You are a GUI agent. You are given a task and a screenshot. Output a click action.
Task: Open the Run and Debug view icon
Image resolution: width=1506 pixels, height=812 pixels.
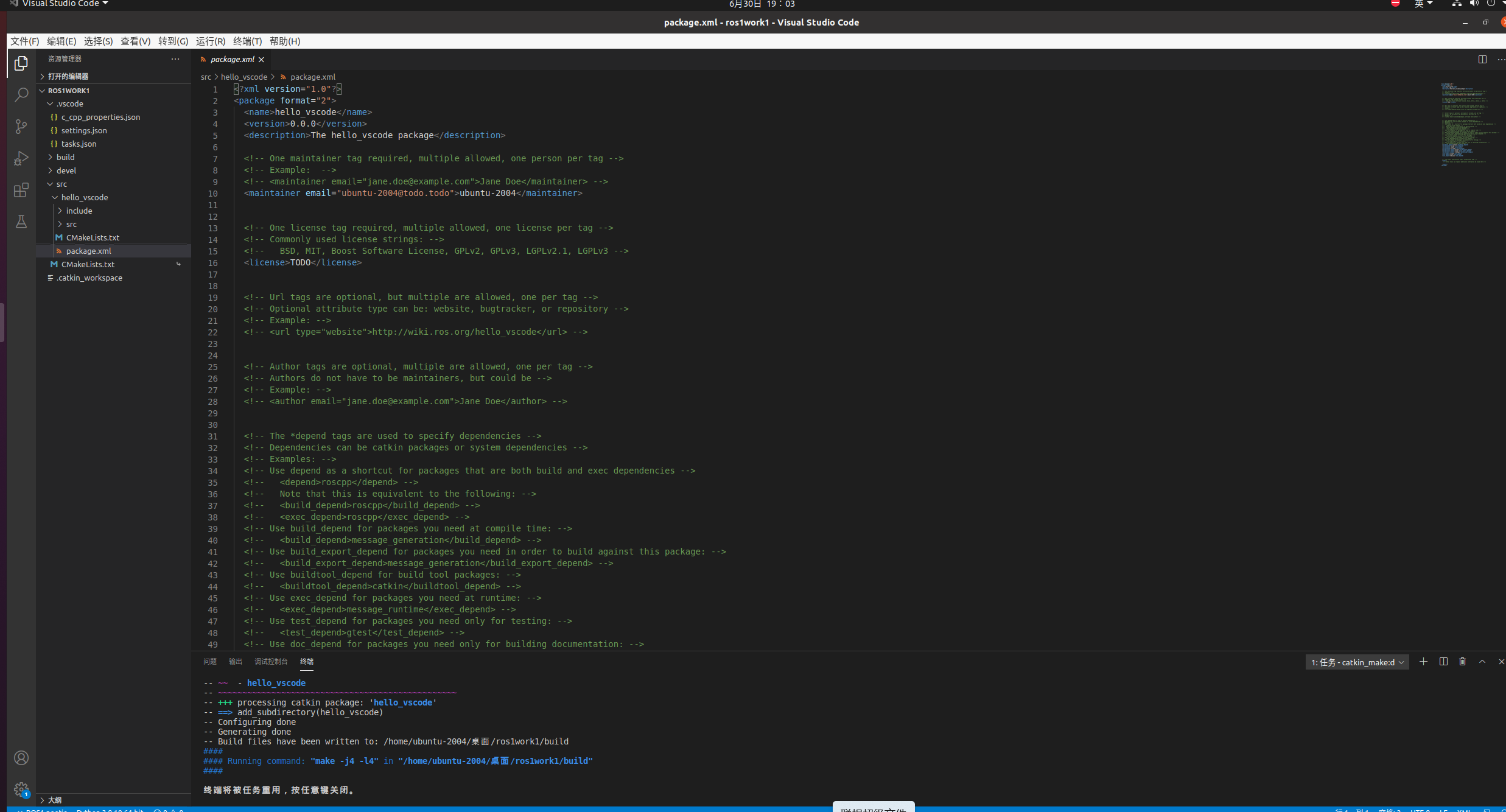pos(21,158)
